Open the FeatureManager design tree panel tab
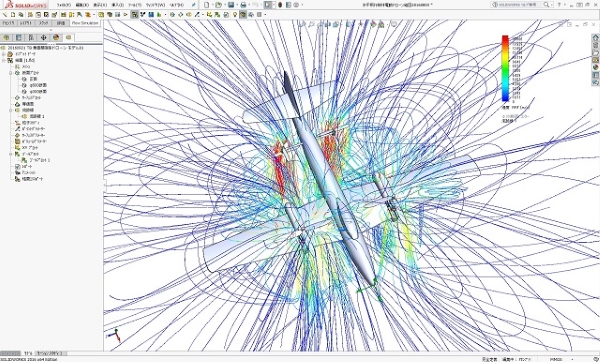Viewport: 600px width, 362px height. 6,38
